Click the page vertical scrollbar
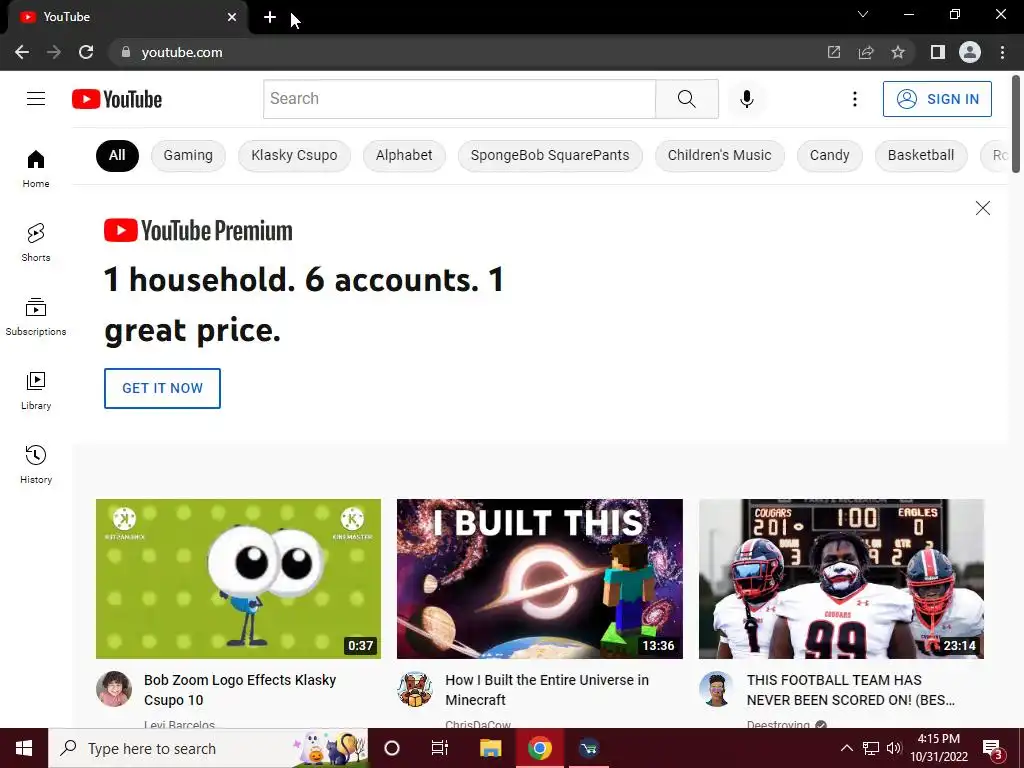 tap(1016, 124)
